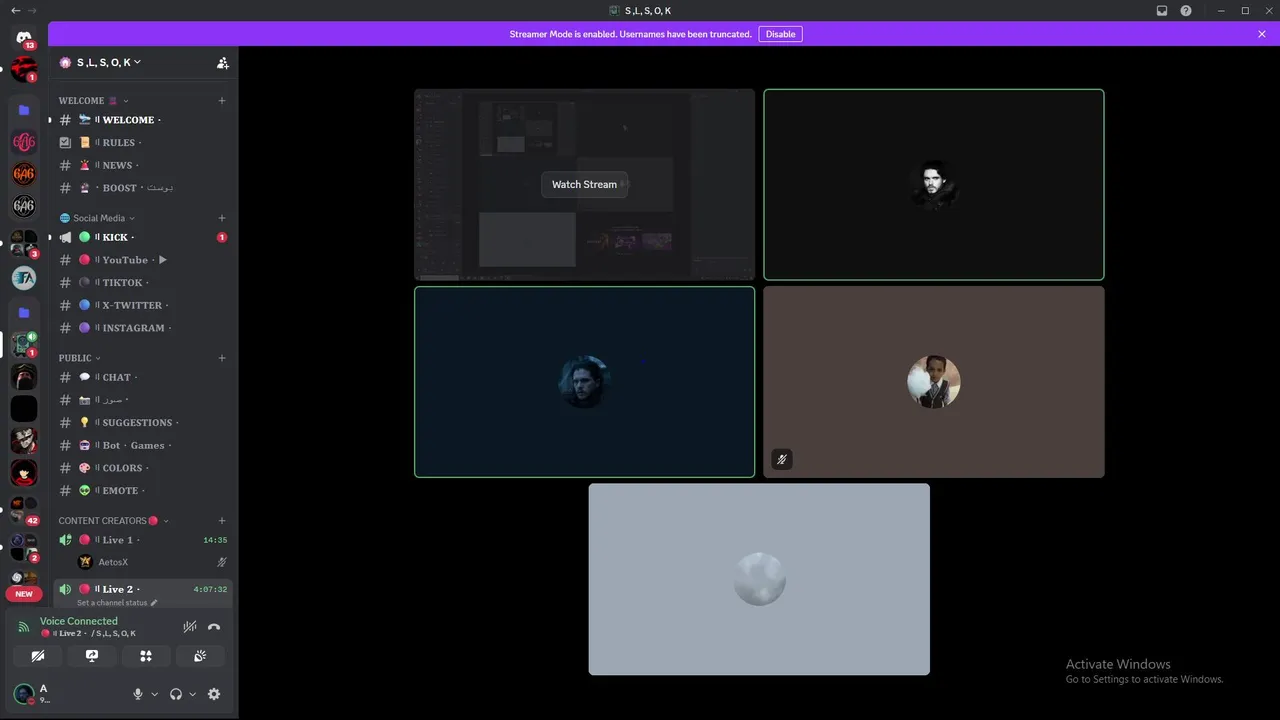Image resolution: width=1280 pixels, height=720 pixels.
Task: Open the YouTube channel
Action: 143,260
